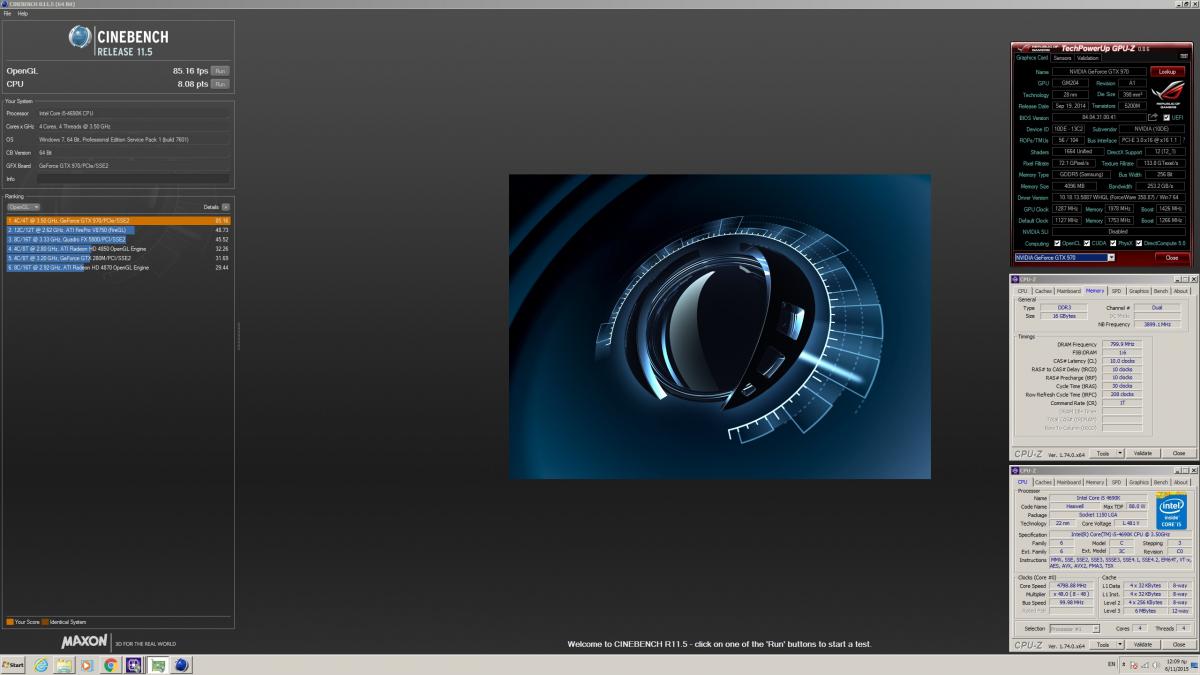Open Caches tab in lower CPU-Z window
This screenshot has width=1200, height=675.
point(1043,482)
